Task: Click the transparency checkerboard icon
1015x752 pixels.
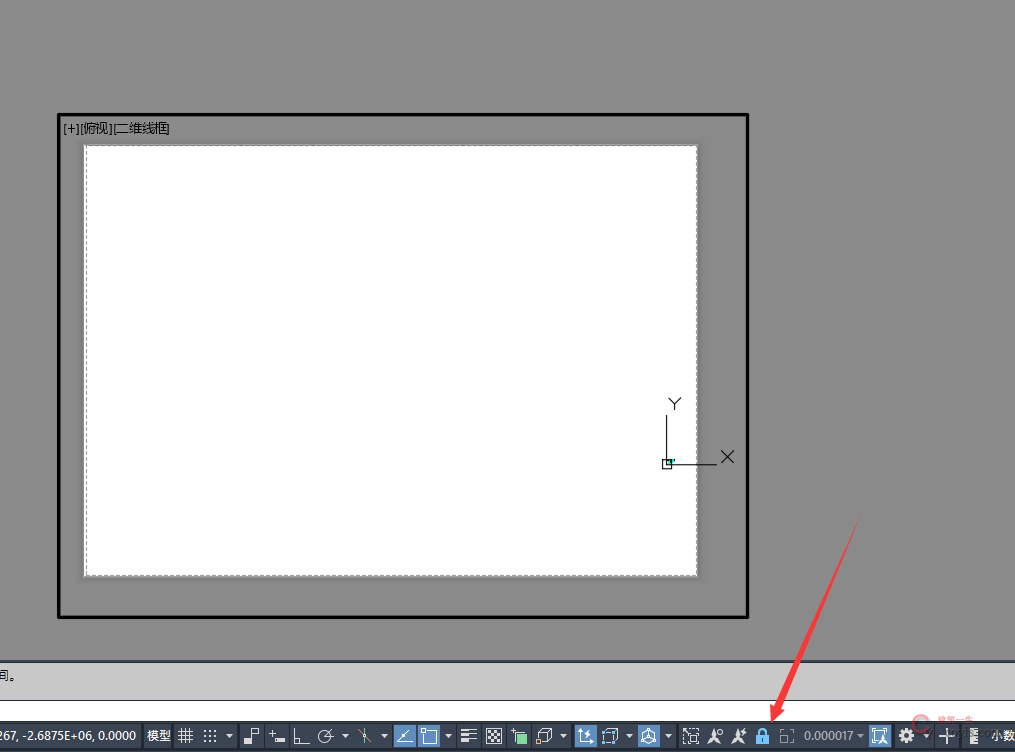Action: coord(494,737)
